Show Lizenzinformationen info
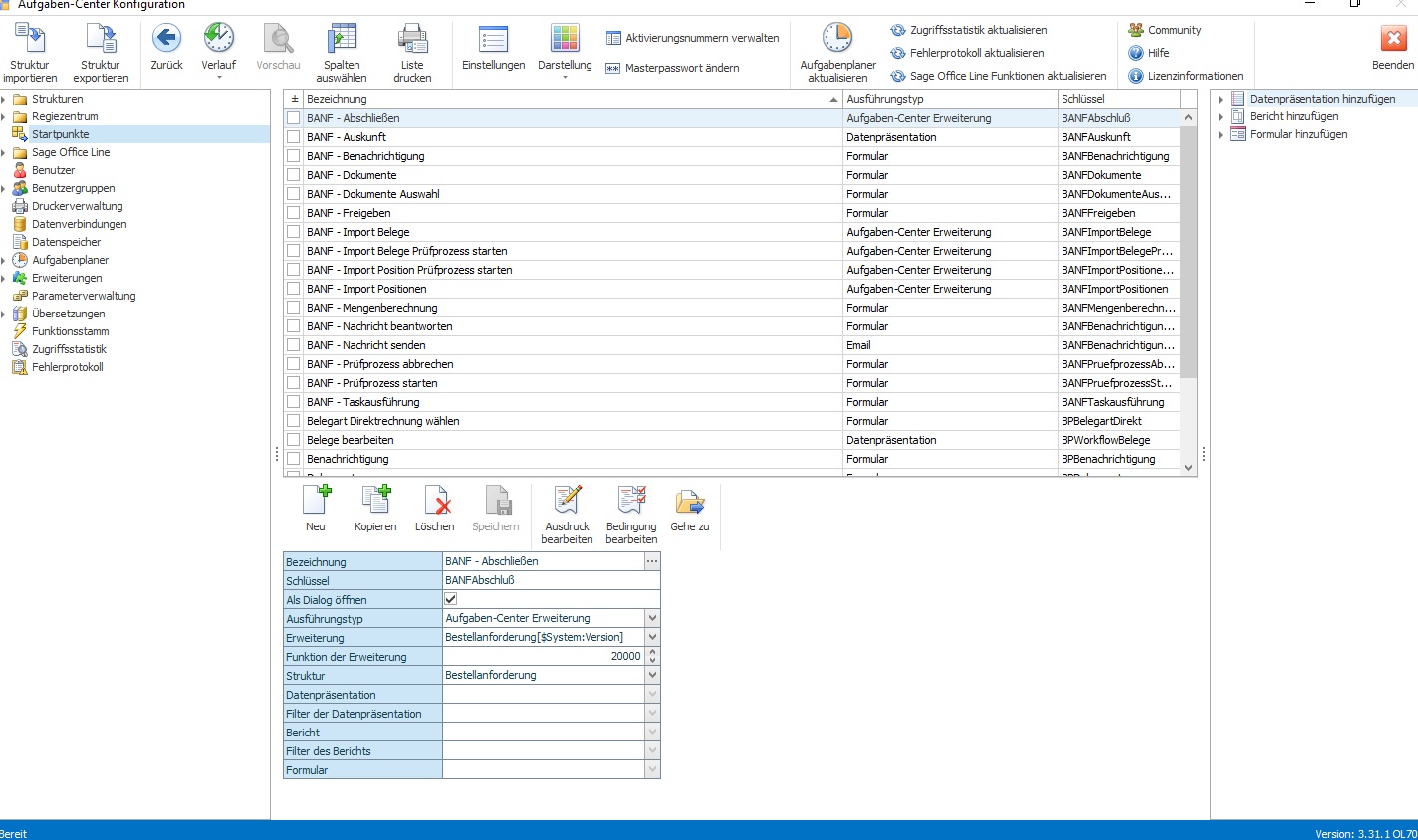1418x840 pixels. [1185, 76]
